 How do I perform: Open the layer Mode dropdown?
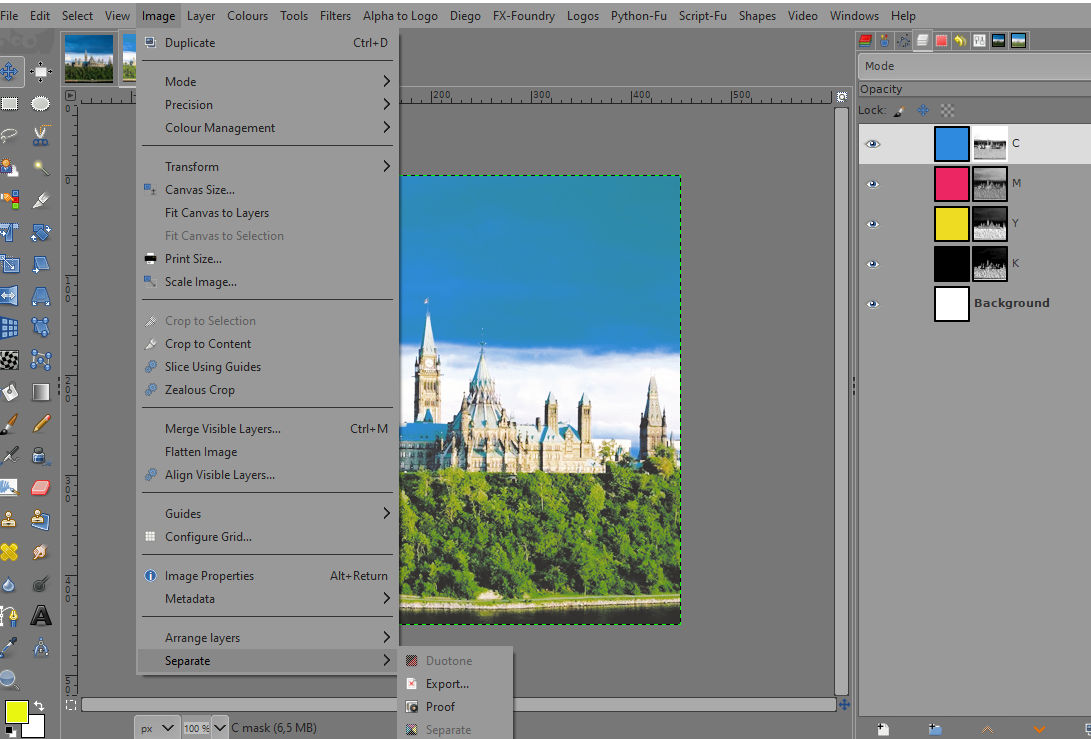point(972,66)
